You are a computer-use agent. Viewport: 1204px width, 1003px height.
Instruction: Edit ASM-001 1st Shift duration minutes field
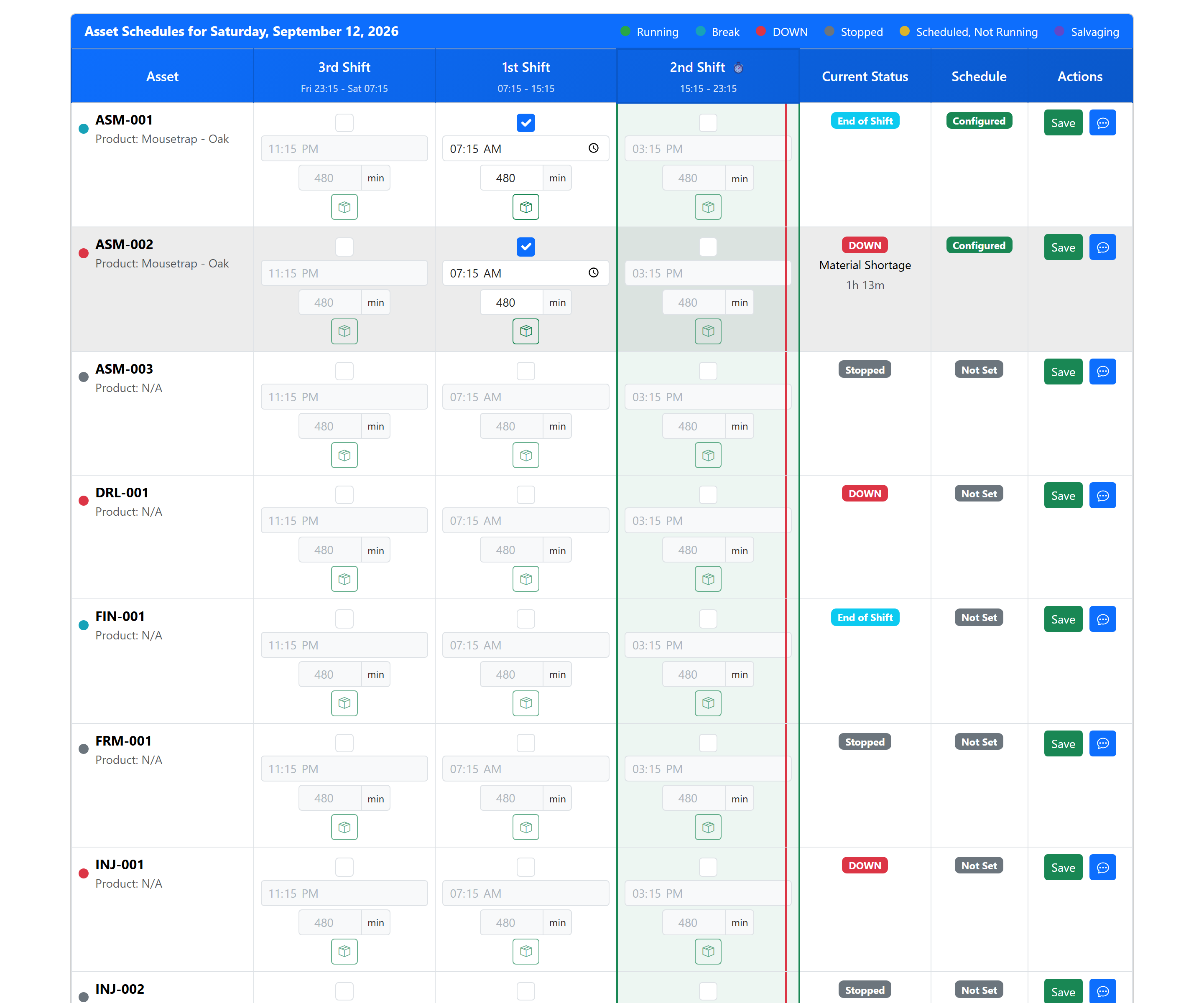(x=511, y=178)
